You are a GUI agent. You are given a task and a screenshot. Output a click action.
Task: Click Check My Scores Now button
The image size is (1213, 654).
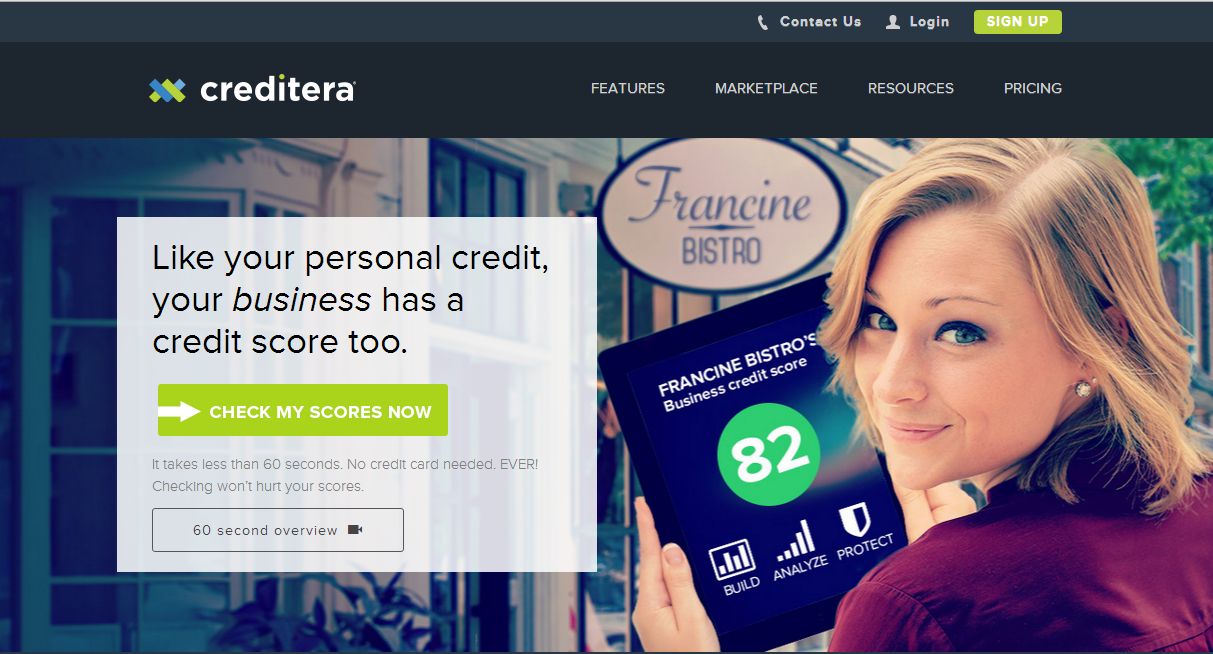[x=303, y=410]
